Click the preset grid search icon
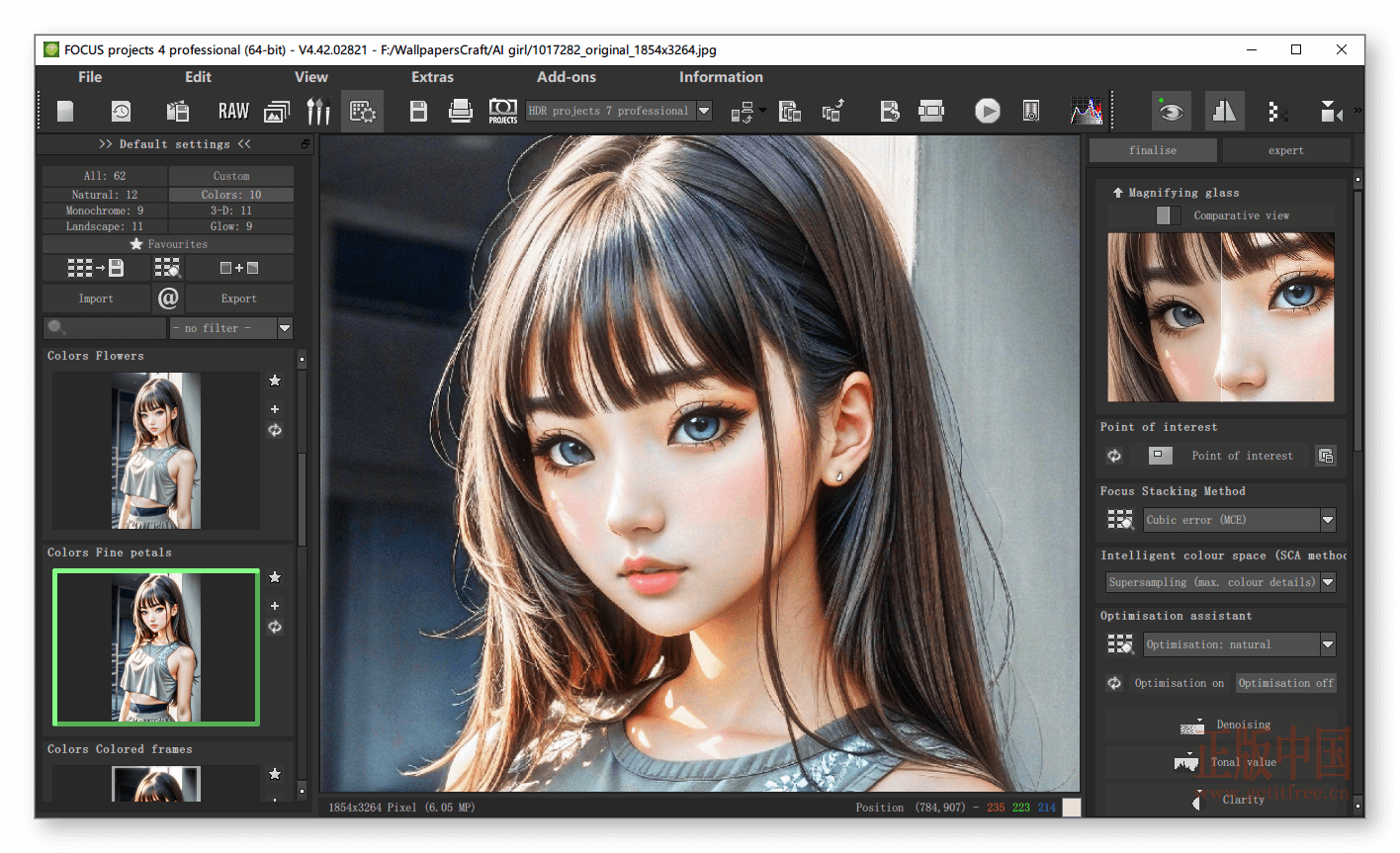 click(x=167, y=268)
